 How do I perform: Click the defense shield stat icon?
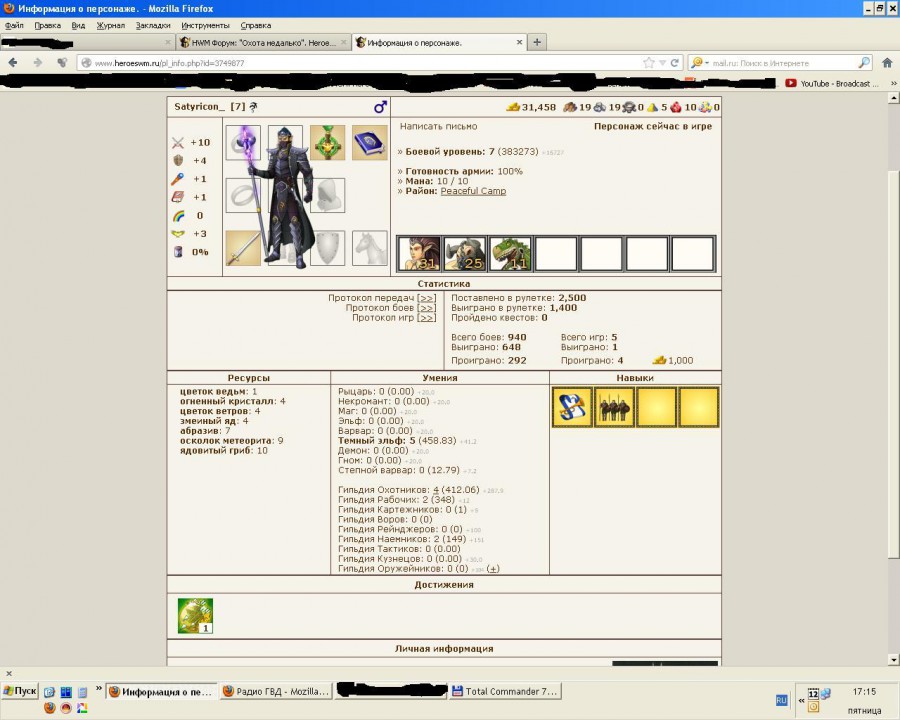pos(178,161)
